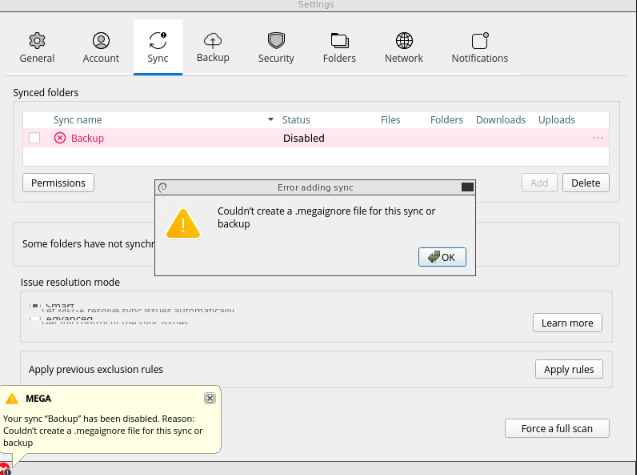This screenshot has width=637, height=475.
Task: Click the warning triangle in the error dialog
Action: click(x=183, y=223)
